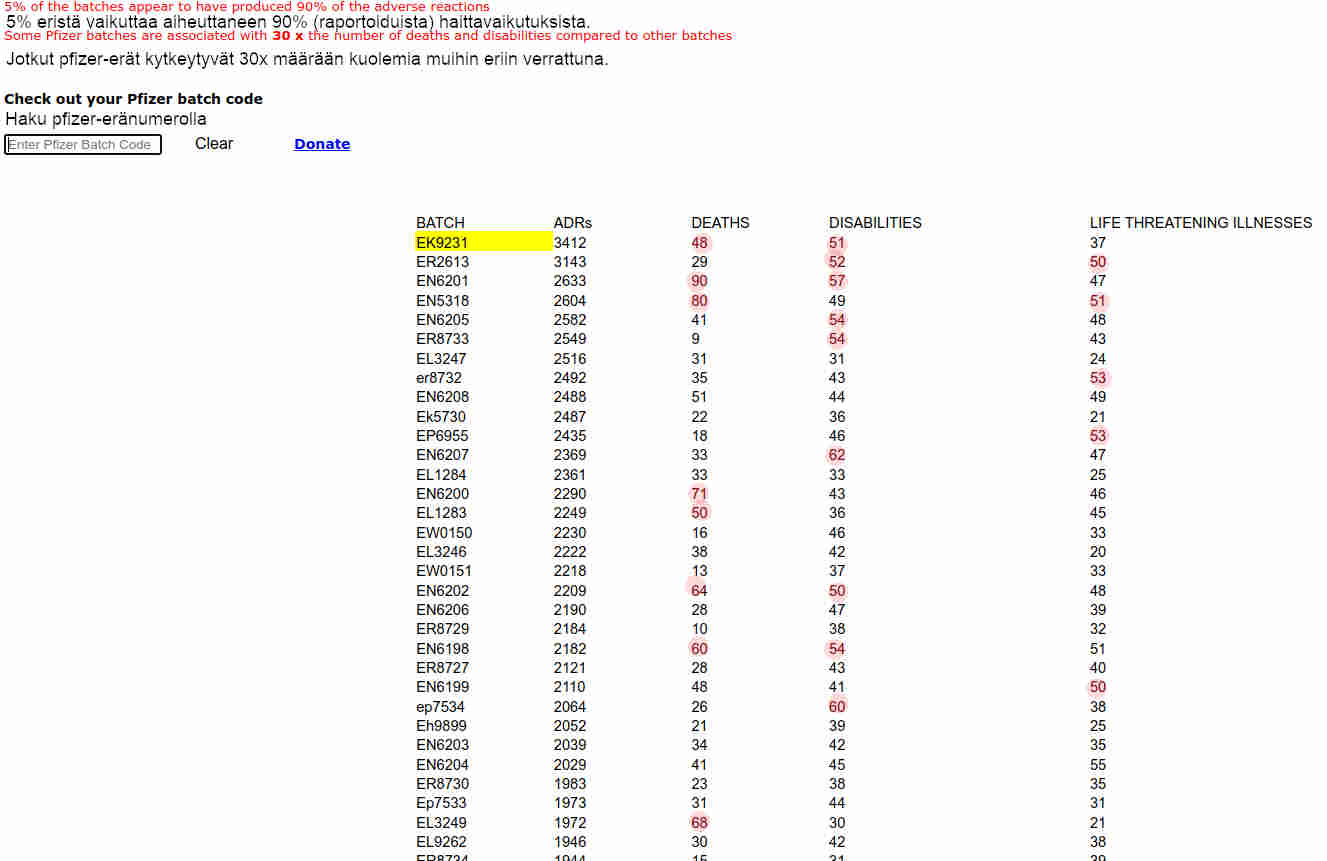The width and height of the screenshot is (1327, 861).
Task: Select batch code ER8727
Action: click(442, 668)
